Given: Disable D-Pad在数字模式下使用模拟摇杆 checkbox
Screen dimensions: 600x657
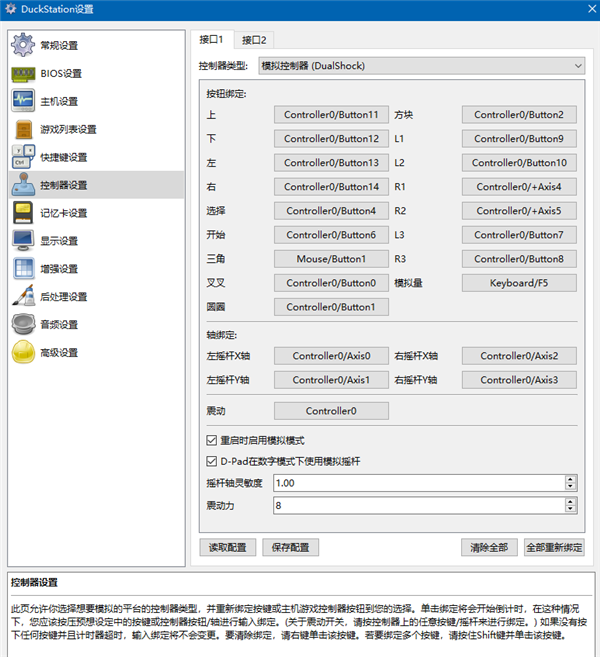Looking at the screenshot, I should [212, 461].
